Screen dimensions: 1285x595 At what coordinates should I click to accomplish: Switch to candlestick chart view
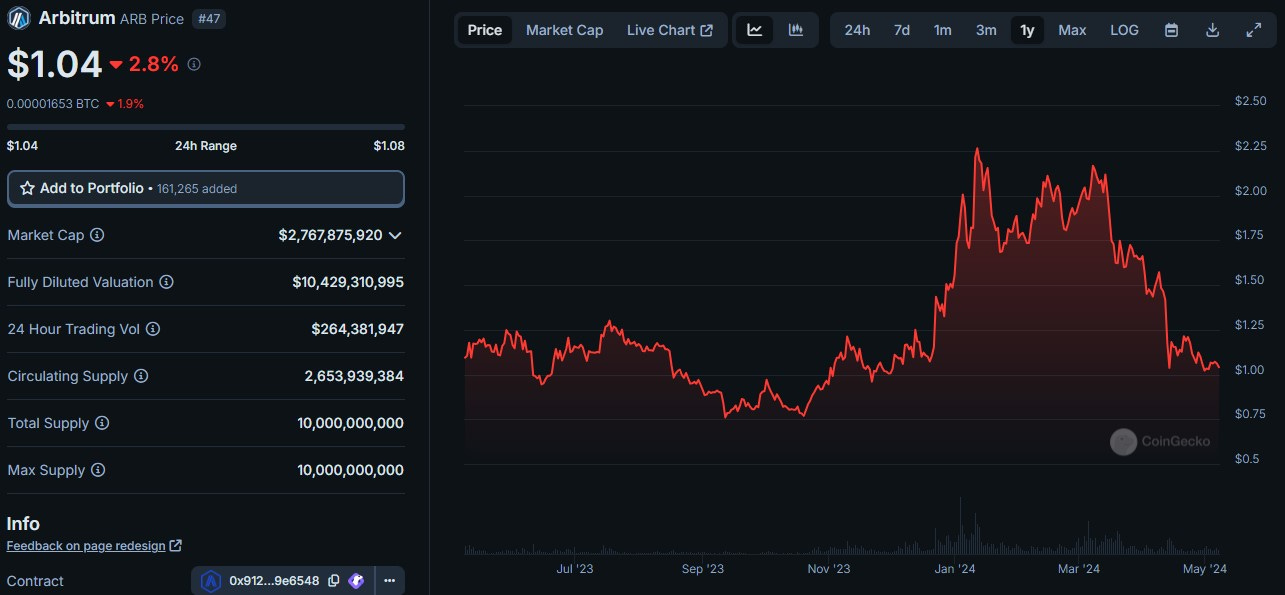(796, 30)
